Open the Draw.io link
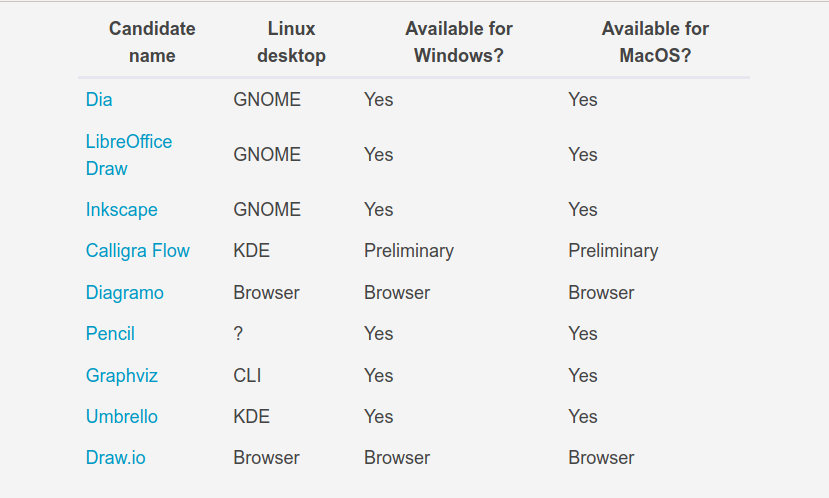 pyautogui.click(x=115, y=458)
